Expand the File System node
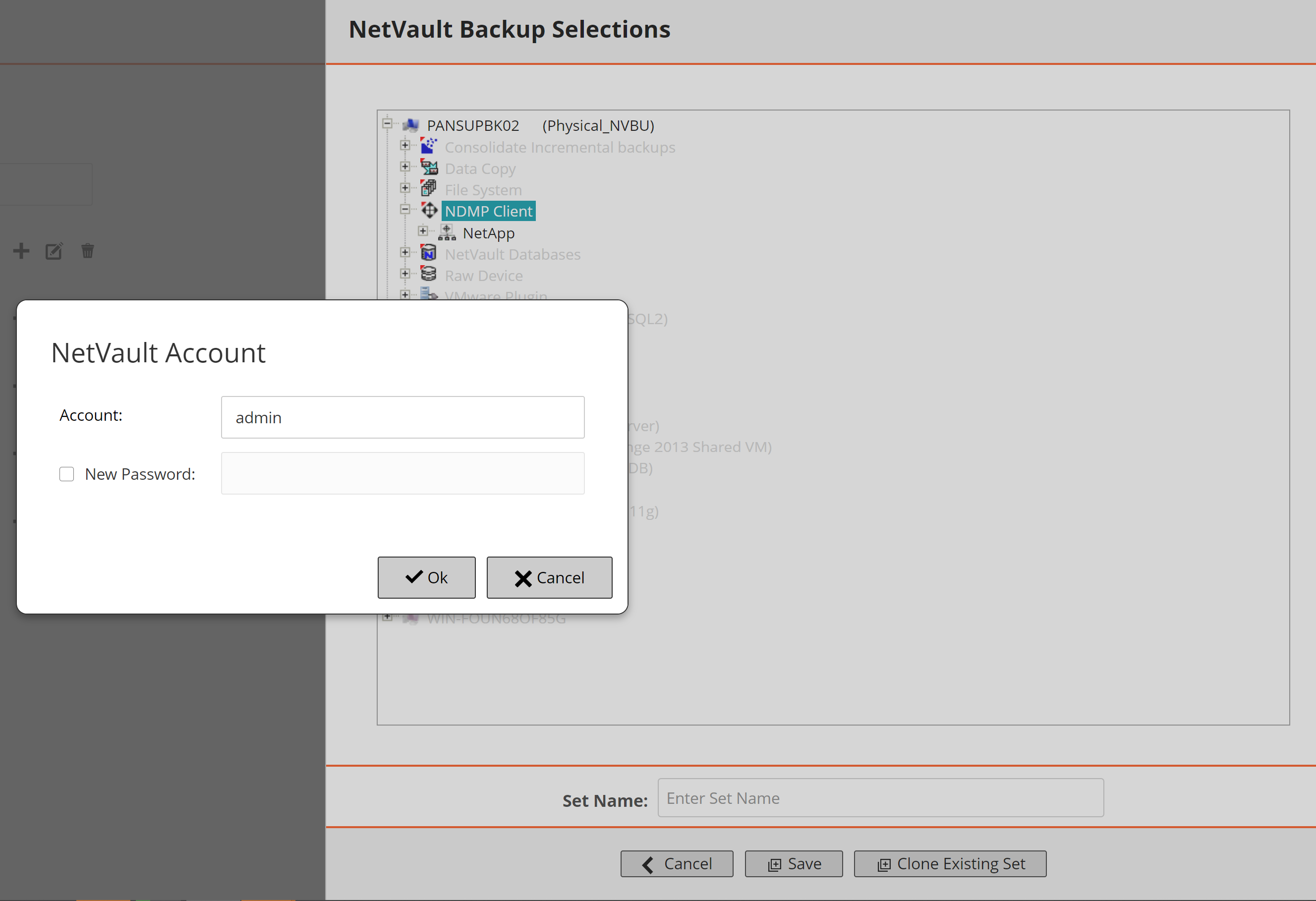Screen dimensions: 1316x901 point(405,188)
